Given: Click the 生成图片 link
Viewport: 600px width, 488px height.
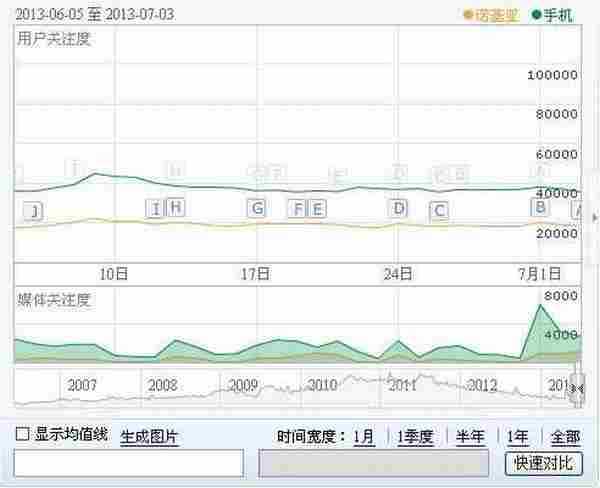Looking at the screenshot, I should (149, 436).
